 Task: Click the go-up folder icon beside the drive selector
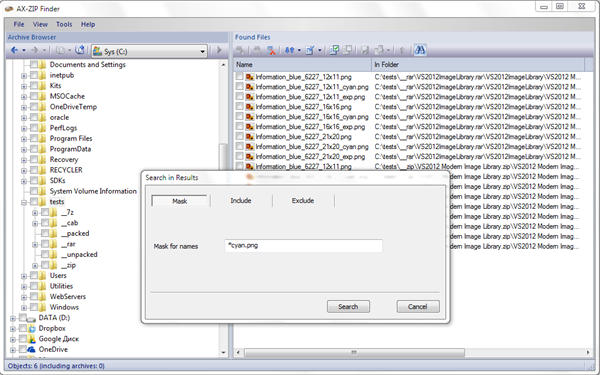(80, 50)
